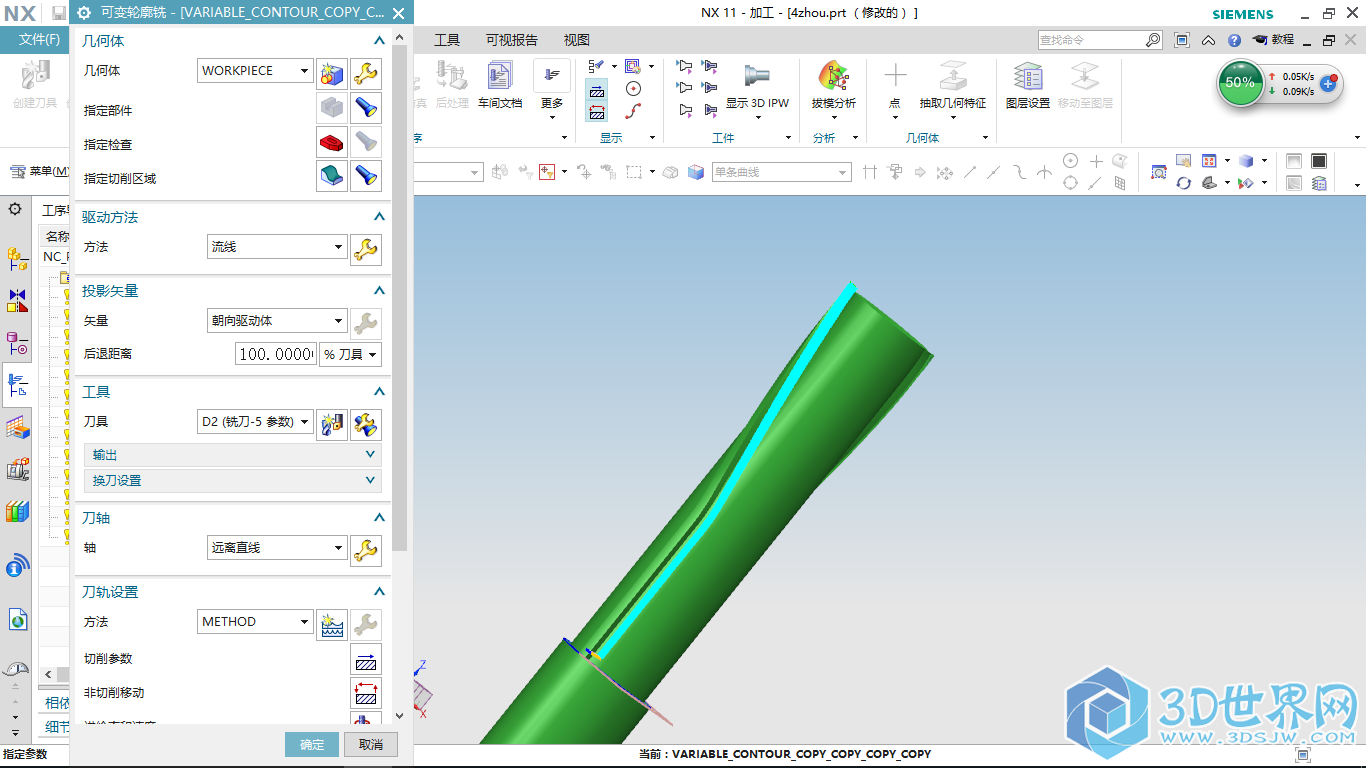Open machine tool navigator sidebar icon
The image size is (1366, 768).
(x=18, y=469)
